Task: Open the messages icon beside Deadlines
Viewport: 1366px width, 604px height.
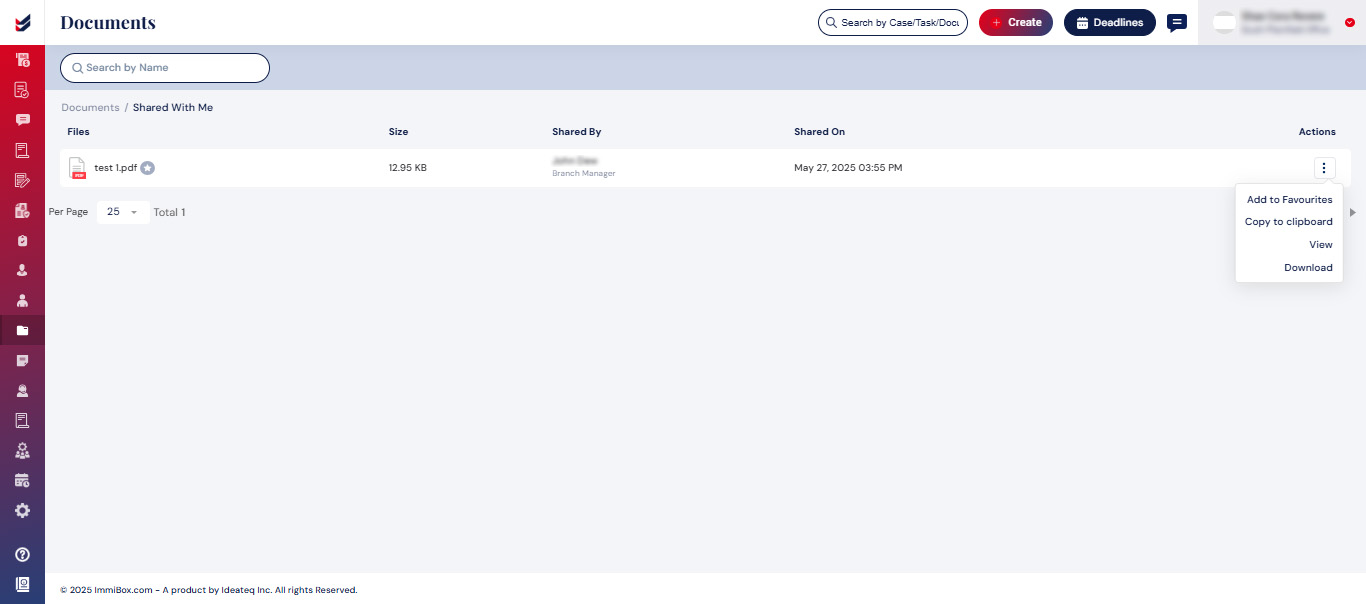Action: click(x=1177, y=23)
